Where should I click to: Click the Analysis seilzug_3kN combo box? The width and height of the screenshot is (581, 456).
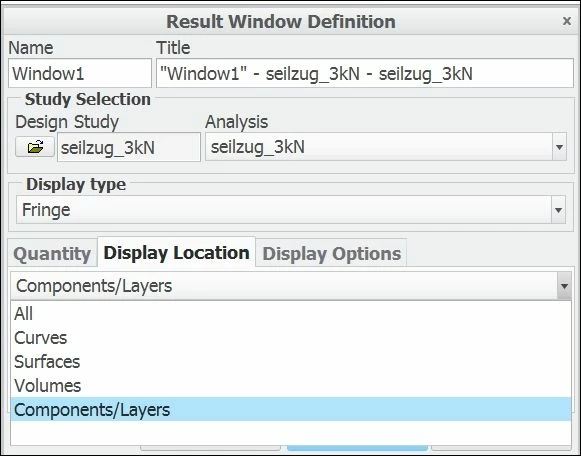[x=386, y=147]
